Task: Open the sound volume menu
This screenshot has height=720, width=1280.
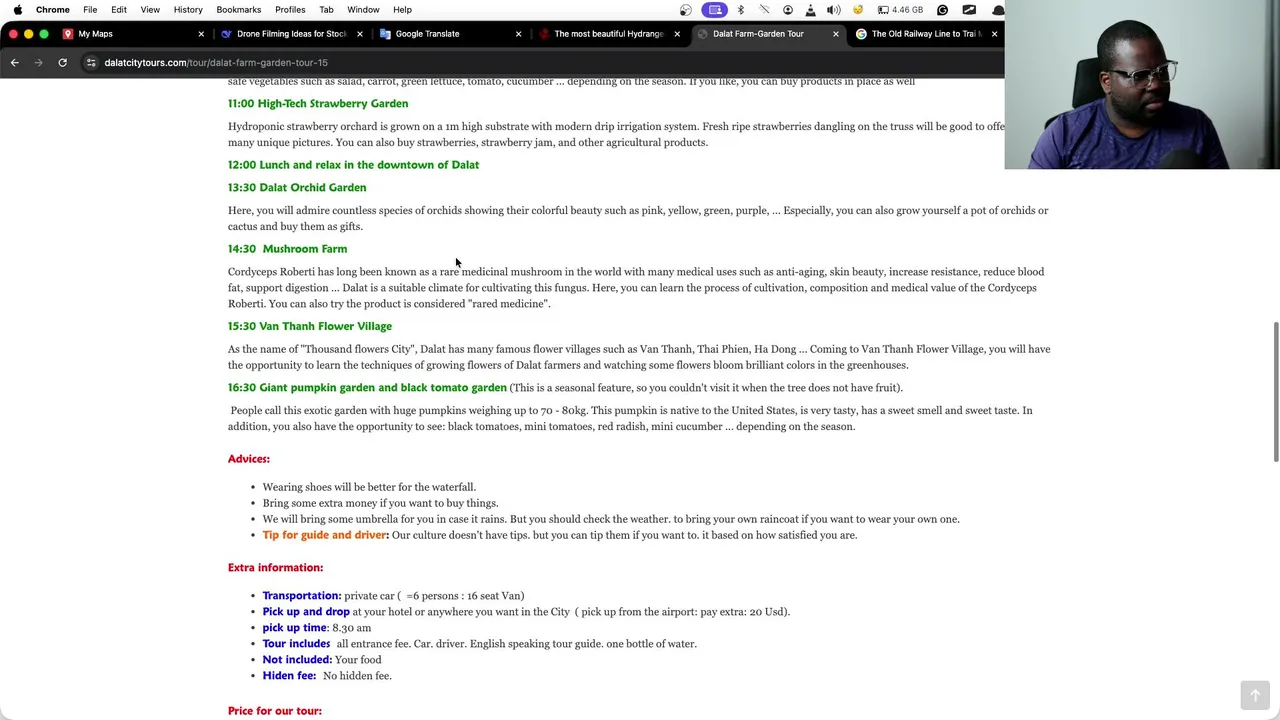Action: click(x=834, y=10)
